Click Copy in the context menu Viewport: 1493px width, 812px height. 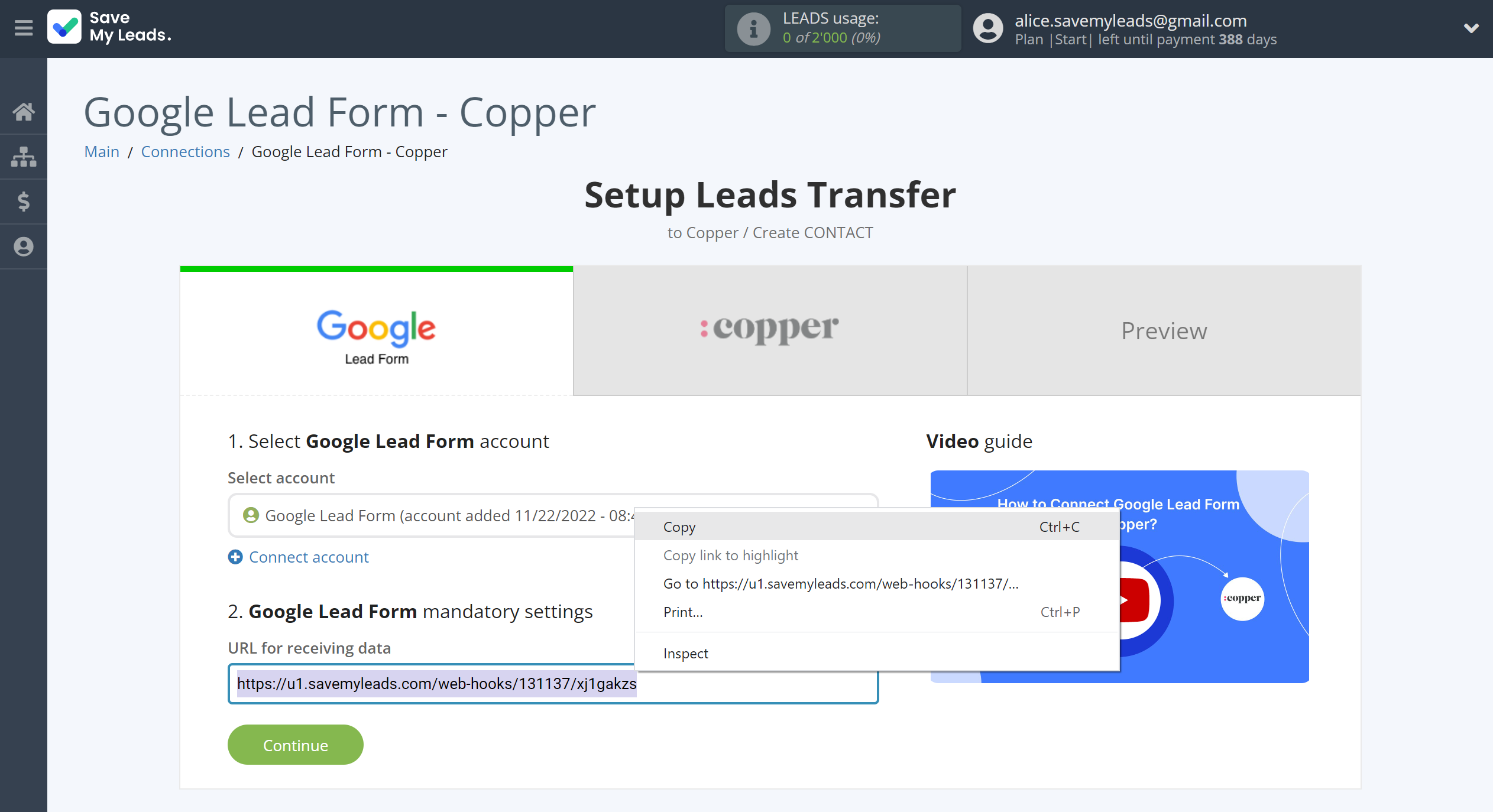click(x=679, y=527)
